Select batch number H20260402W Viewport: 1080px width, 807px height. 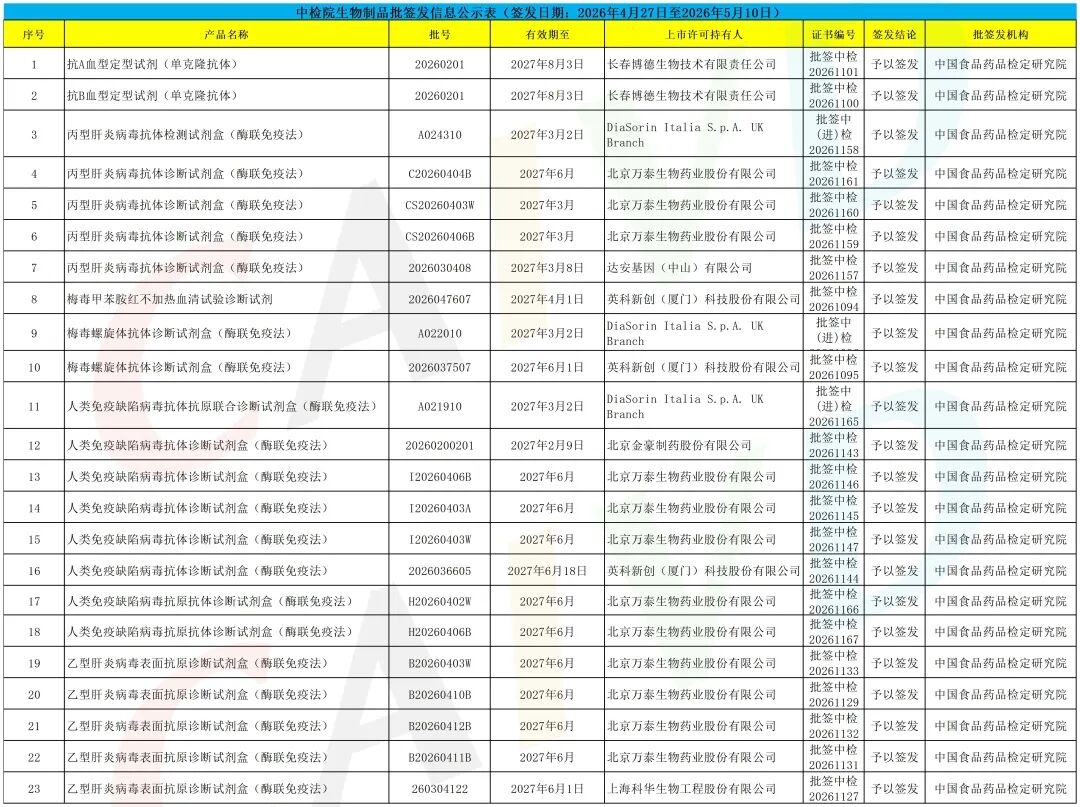pos(439,602)
